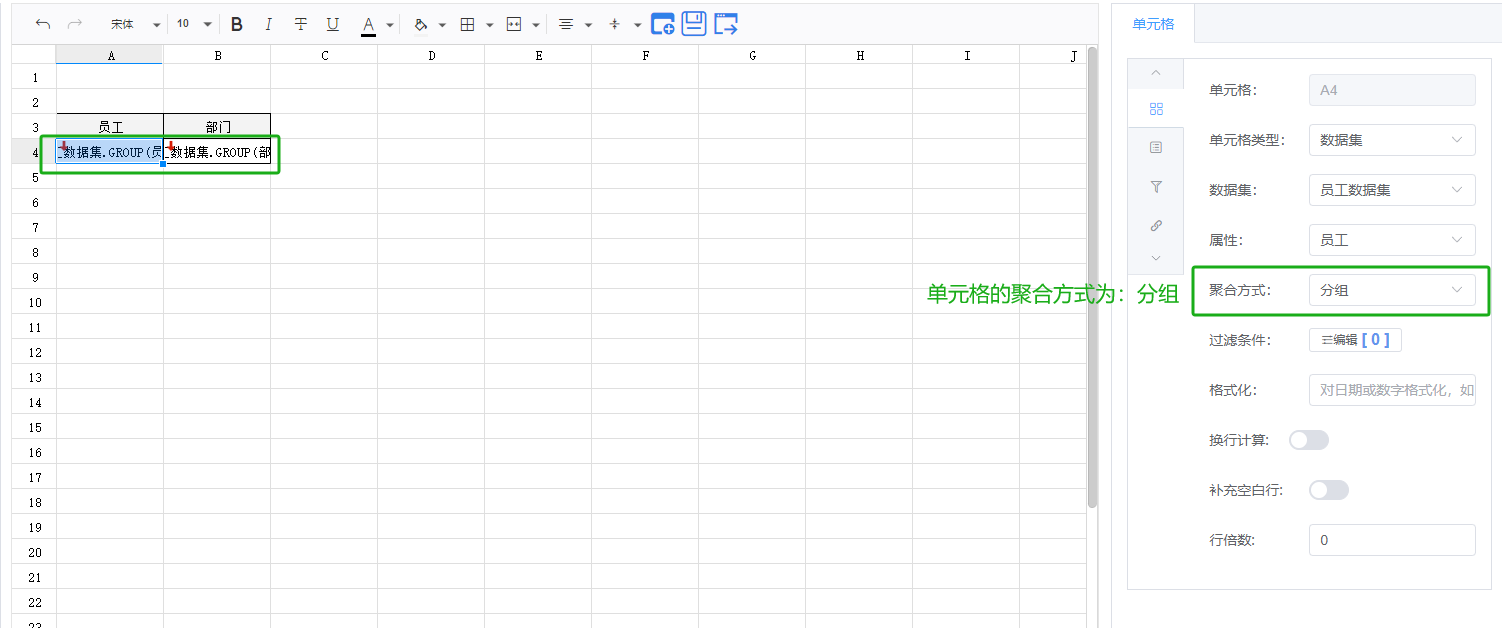The width and height of the screenshot is (1502, 628).
Task: Select column F header
Action: [x=645, y=56]
